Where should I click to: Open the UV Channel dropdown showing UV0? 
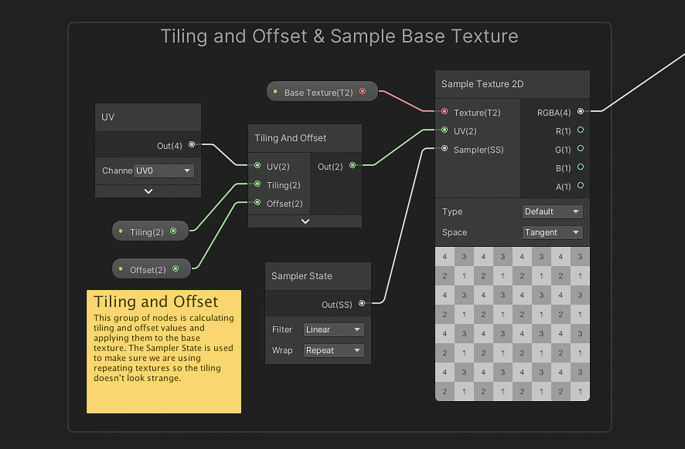[x=164, y=171]
